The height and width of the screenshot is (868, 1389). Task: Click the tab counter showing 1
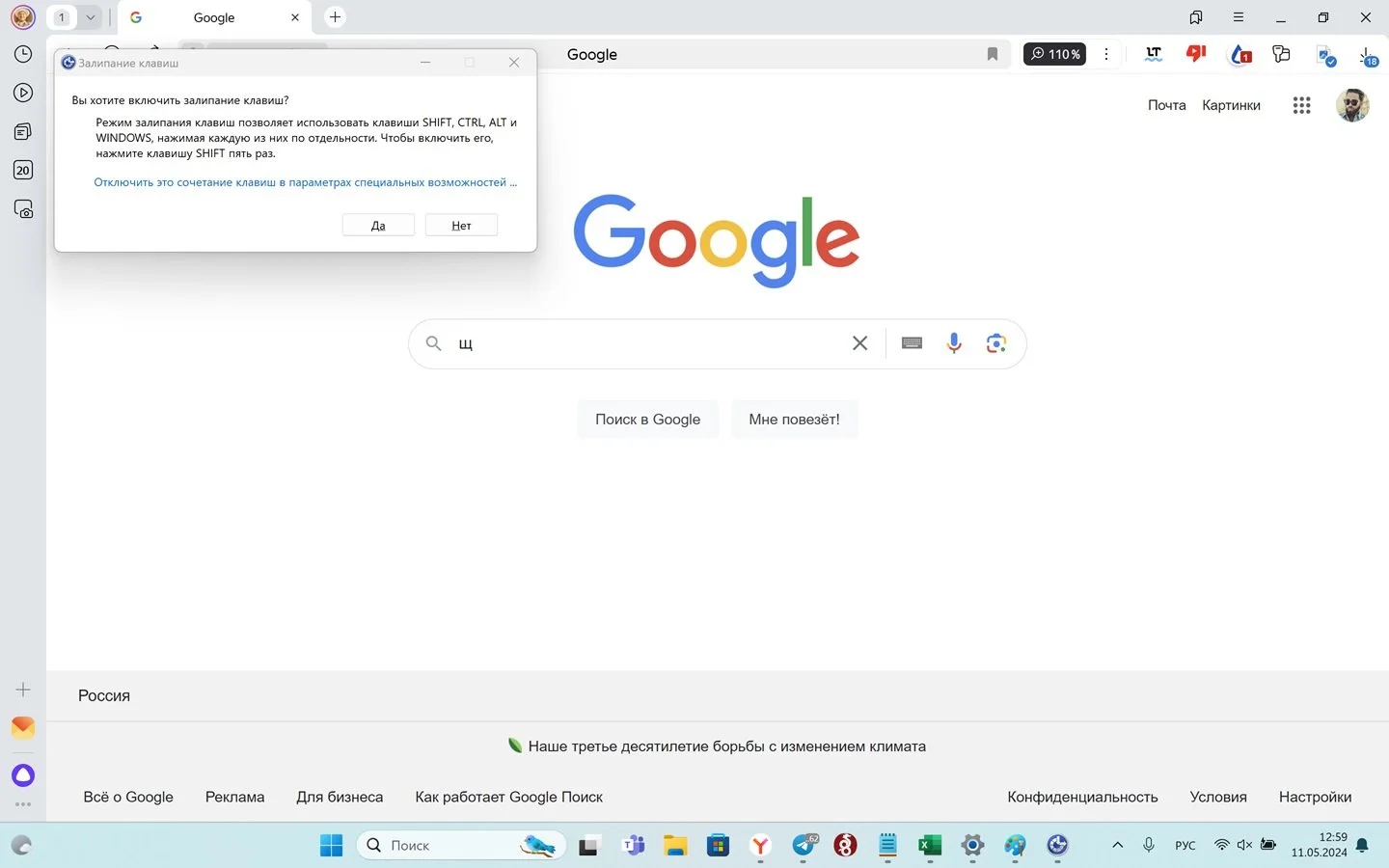click(x=62, y=17)
